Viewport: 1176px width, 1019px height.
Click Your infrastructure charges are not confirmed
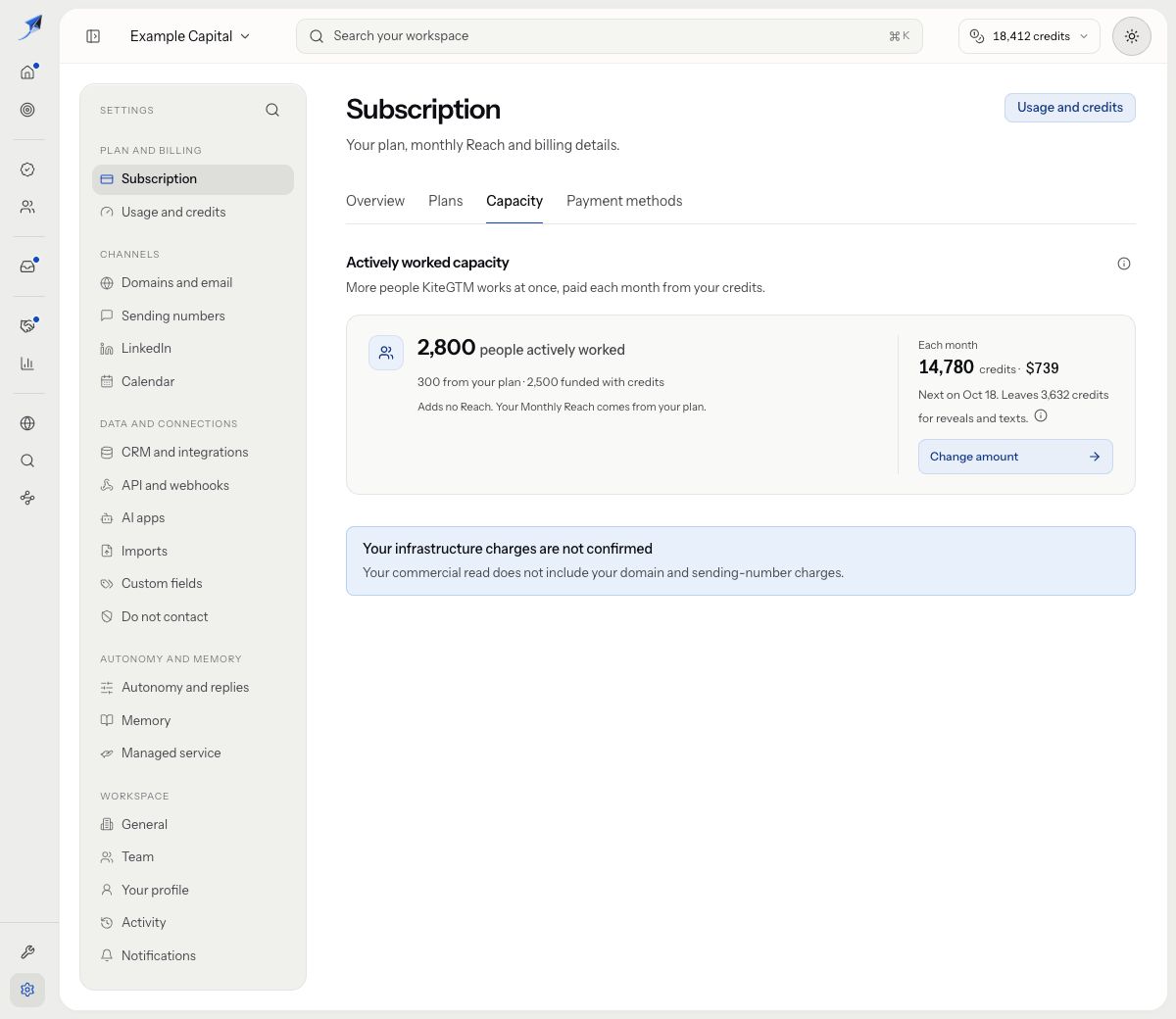(508, 549)
